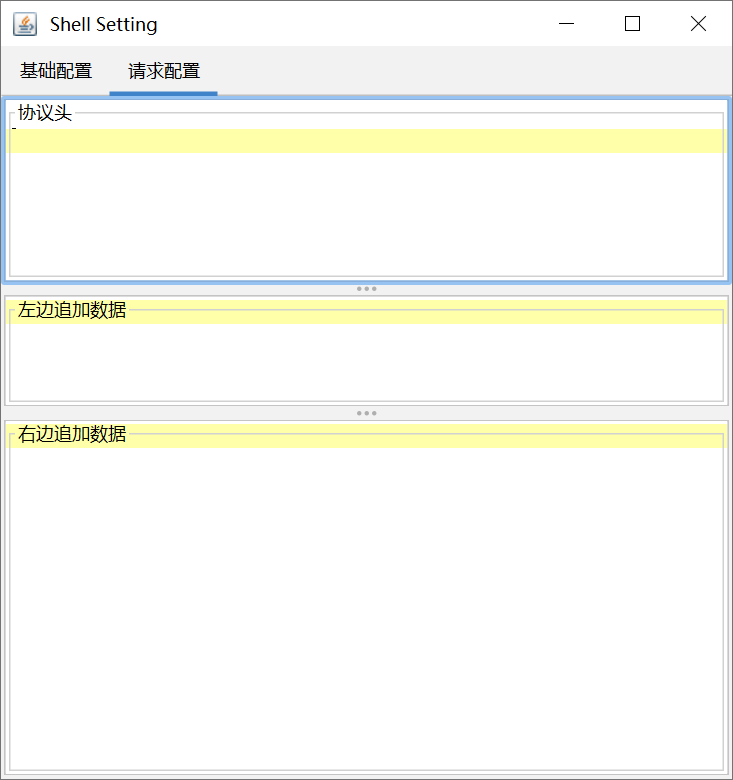Image resolution: width=733 pixels, height=780 pixels.
Task: Click the highlighted first line in 协议头 editor
Action: [x=366, y=141]
